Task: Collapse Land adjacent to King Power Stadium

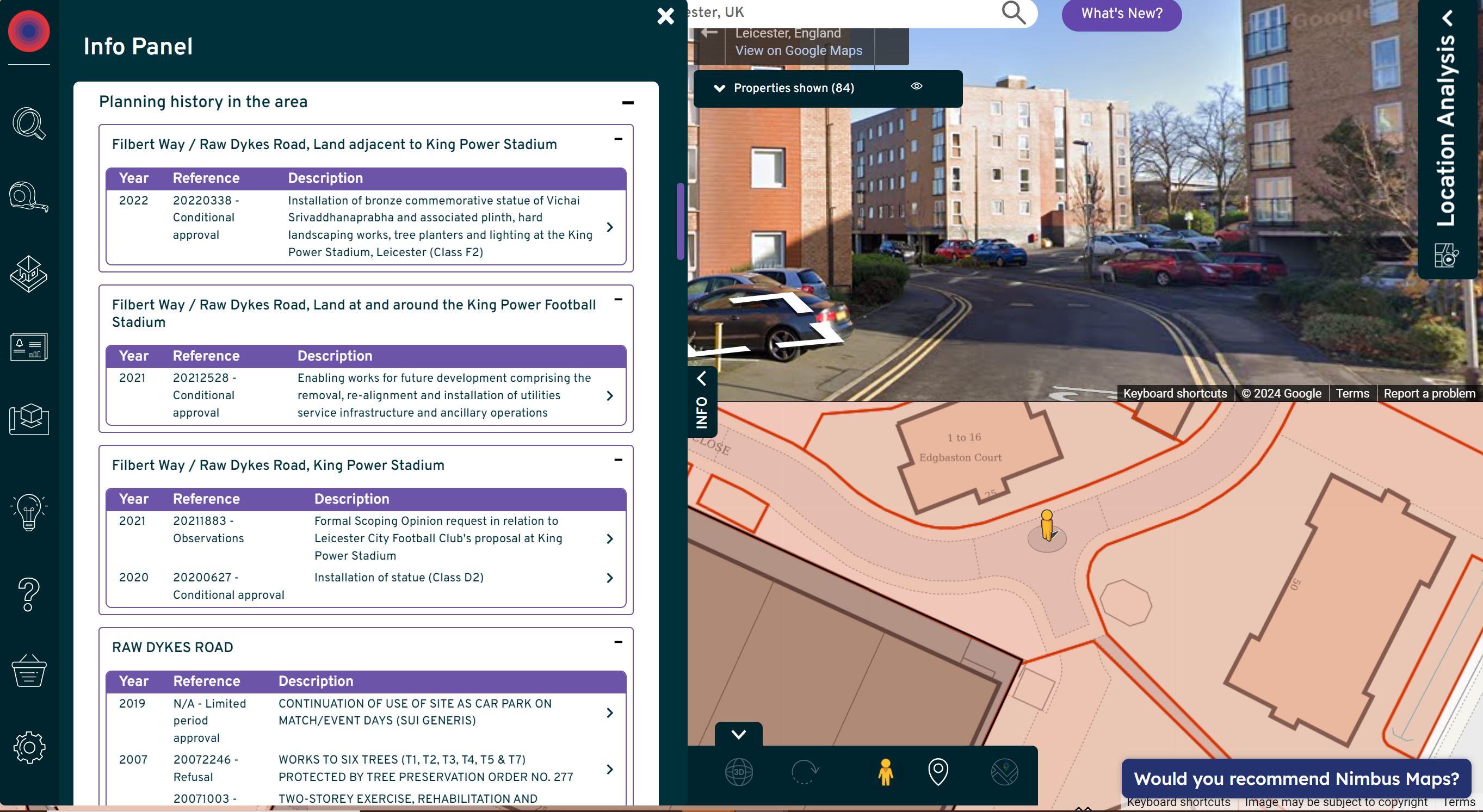Action: (619, 139)
